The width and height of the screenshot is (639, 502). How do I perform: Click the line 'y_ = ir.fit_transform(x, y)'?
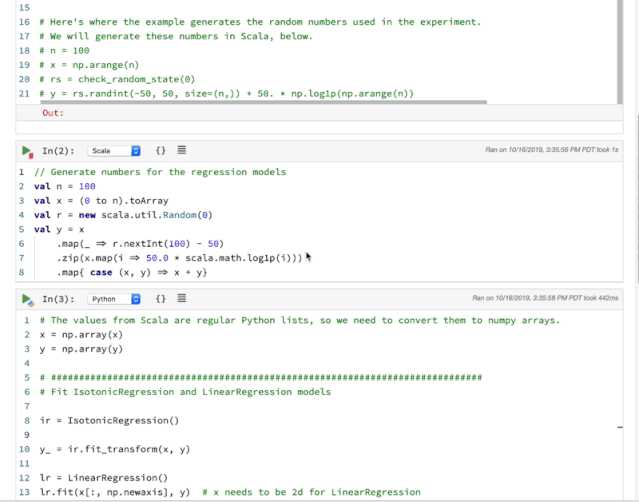click(x=115, y=449)
